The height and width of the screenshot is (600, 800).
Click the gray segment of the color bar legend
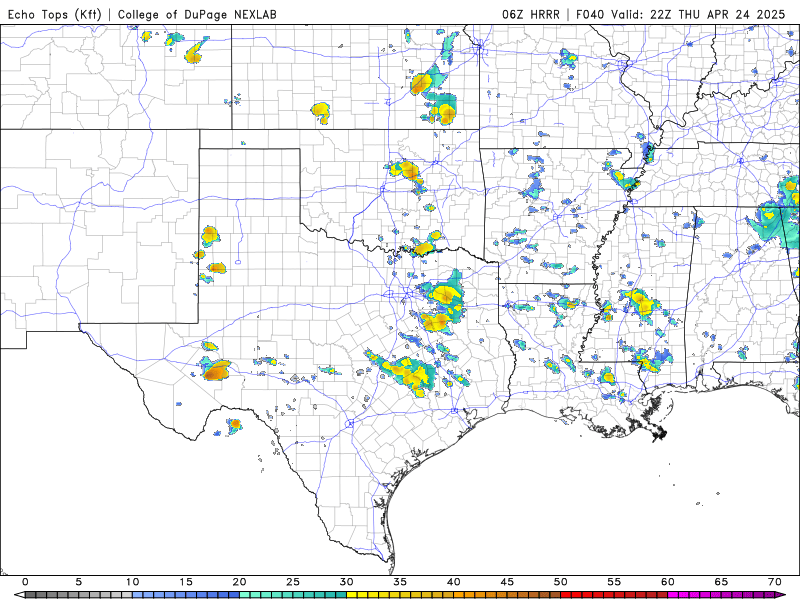point(79,595)
